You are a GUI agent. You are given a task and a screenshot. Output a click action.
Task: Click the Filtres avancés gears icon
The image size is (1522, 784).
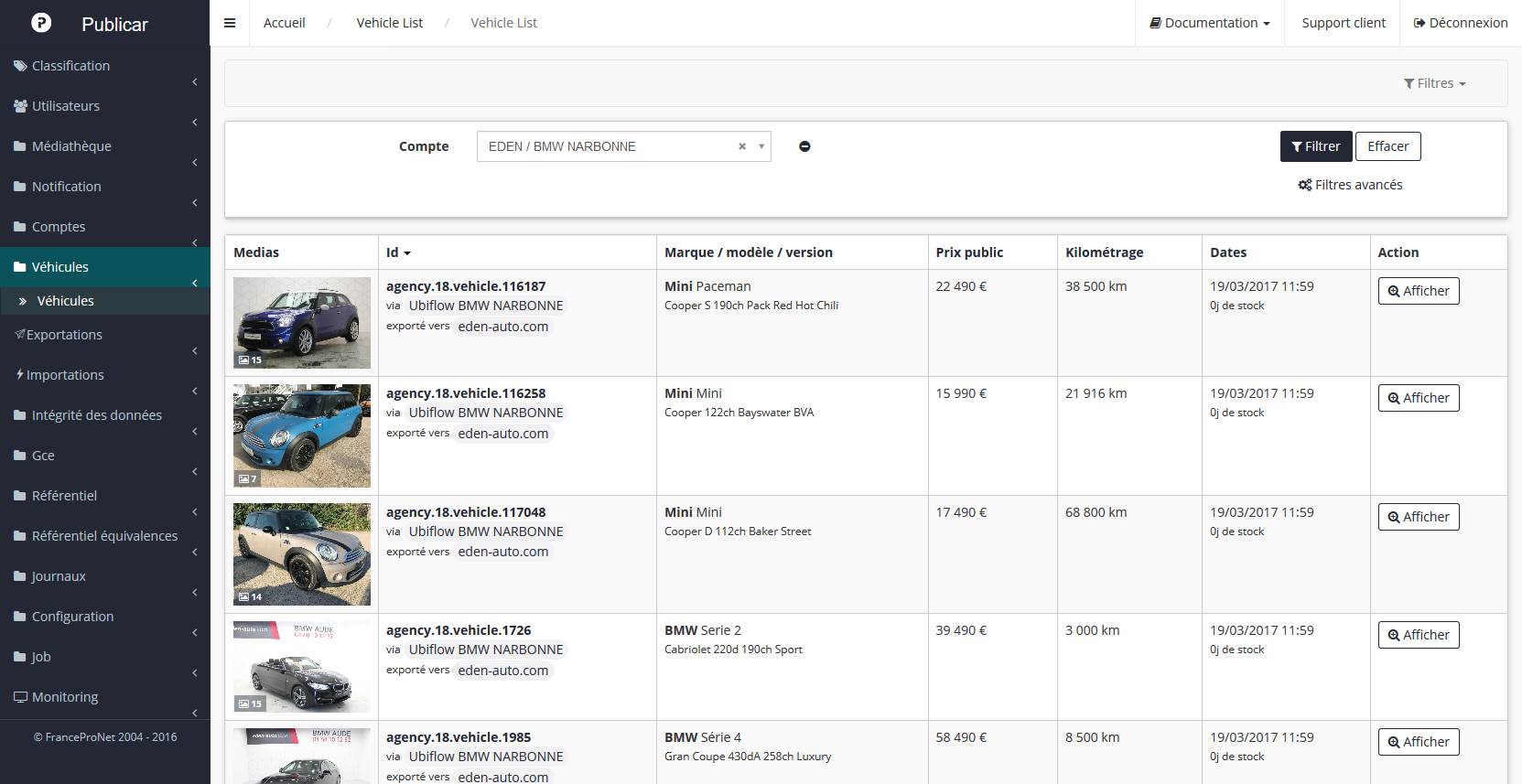click(1305, 185)
